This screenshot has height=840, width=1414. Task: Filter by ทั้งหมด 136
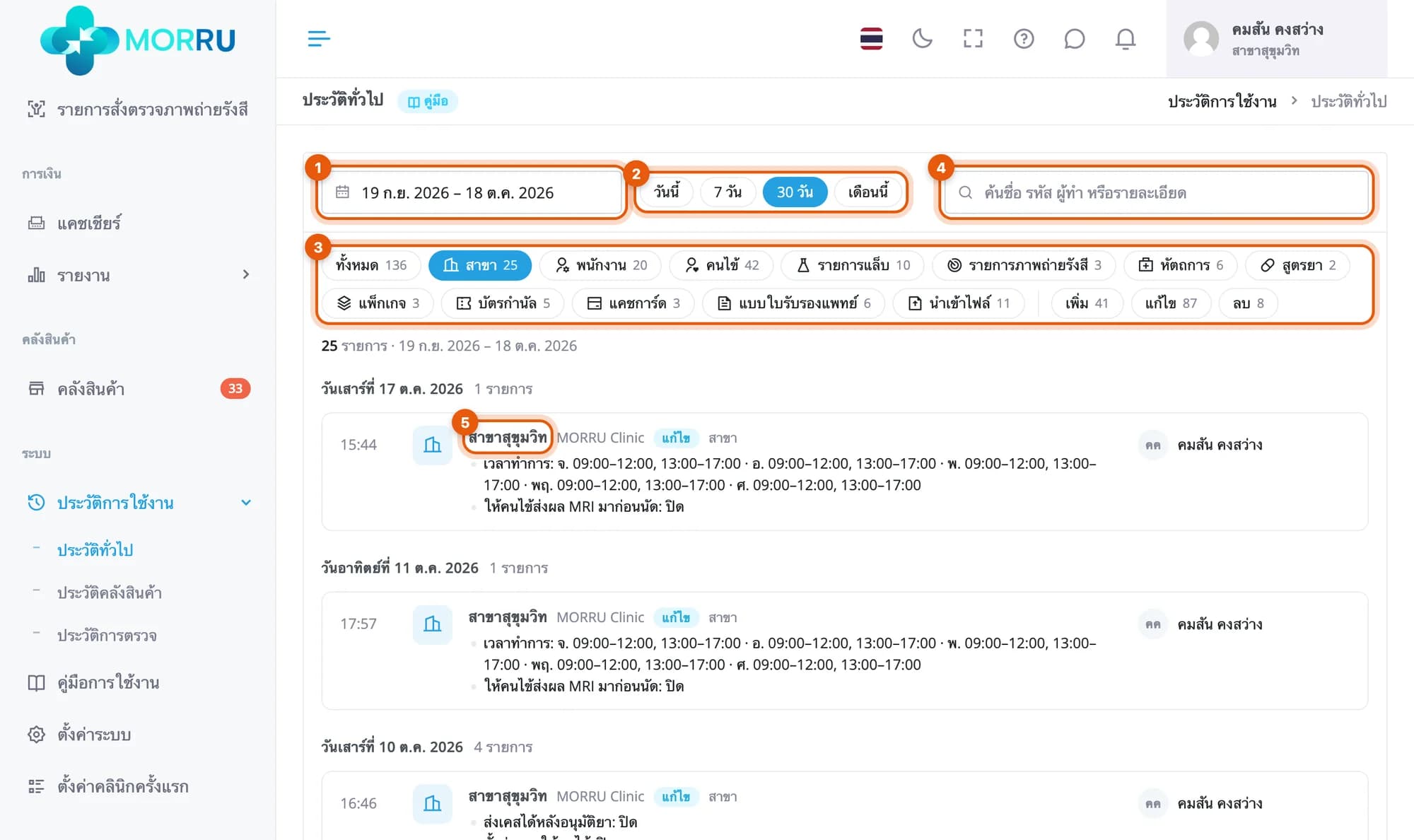click(x=371, y=265)
